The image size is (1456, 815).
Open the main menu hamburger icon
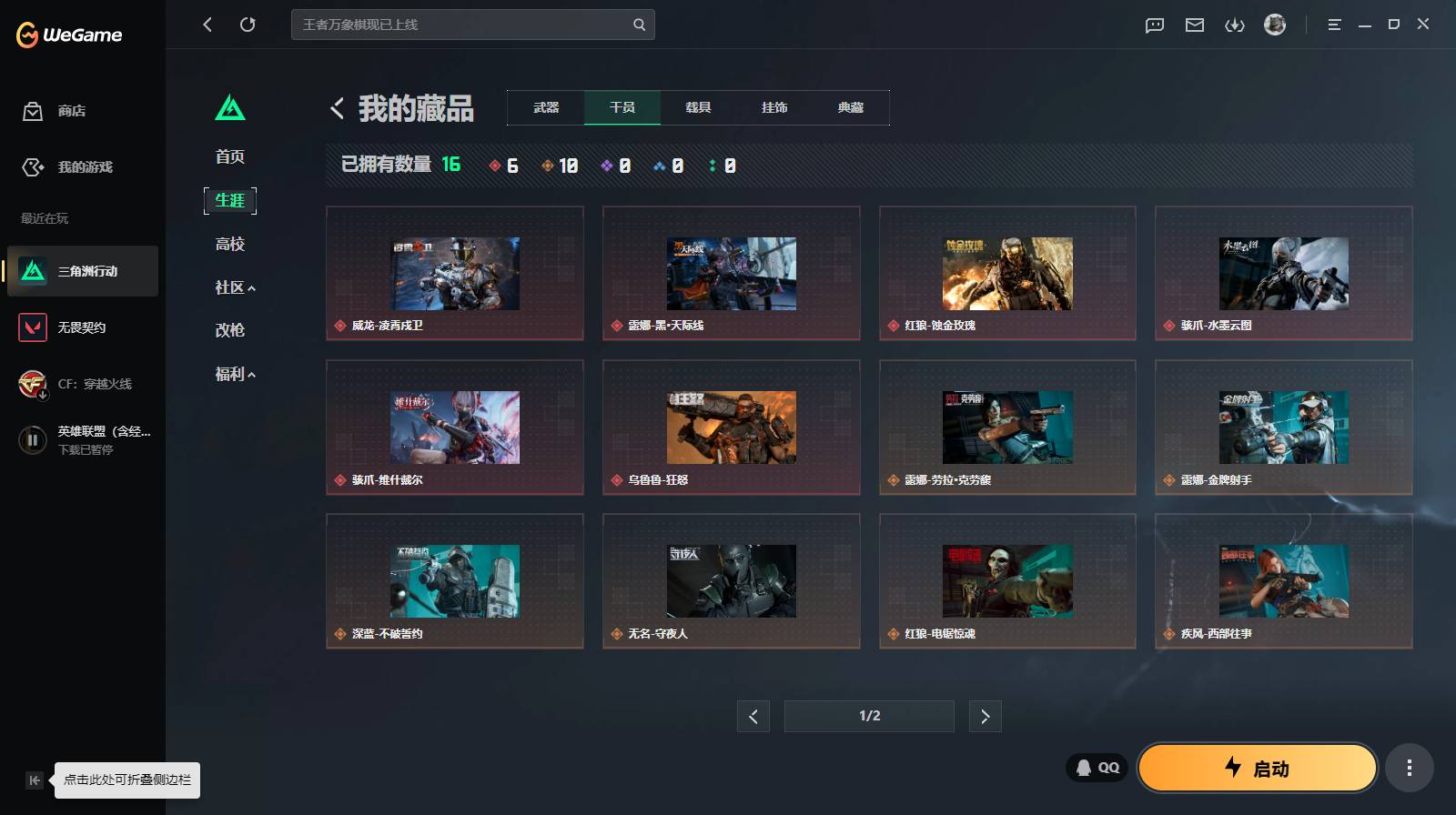point(1334,25)
